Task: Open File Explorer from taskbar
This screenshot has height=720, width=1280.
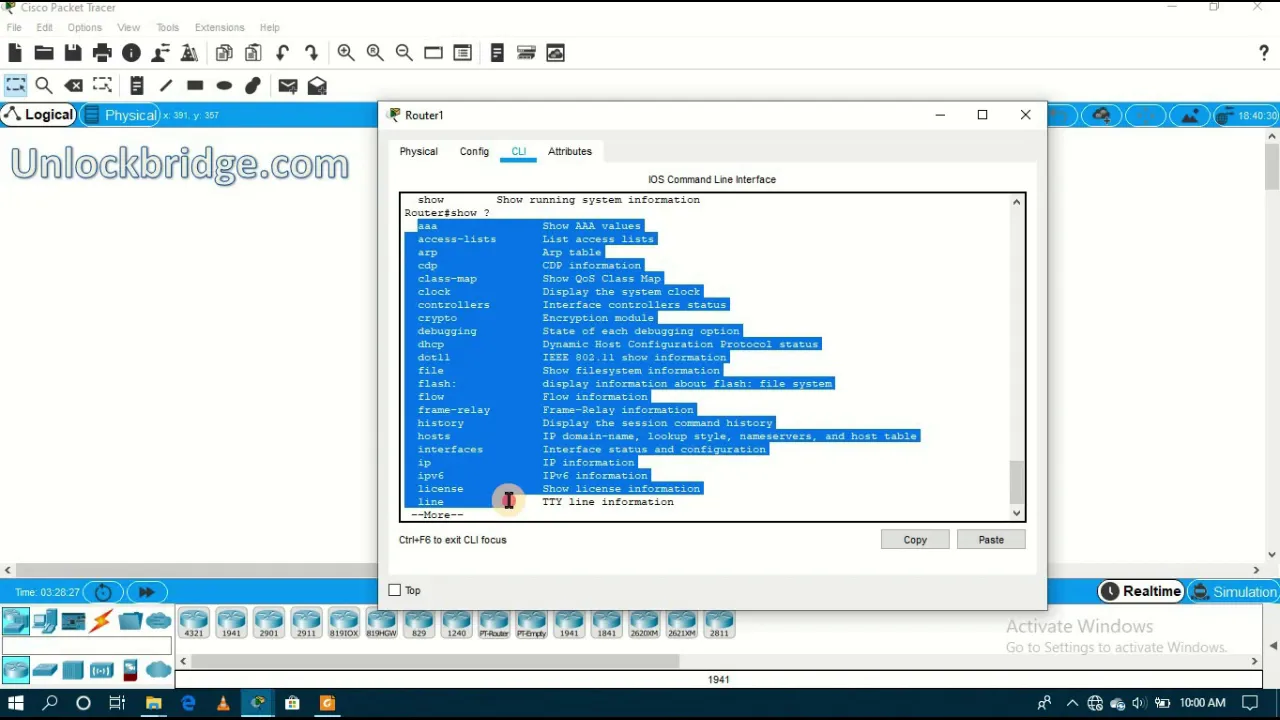Action: point(153,703)
